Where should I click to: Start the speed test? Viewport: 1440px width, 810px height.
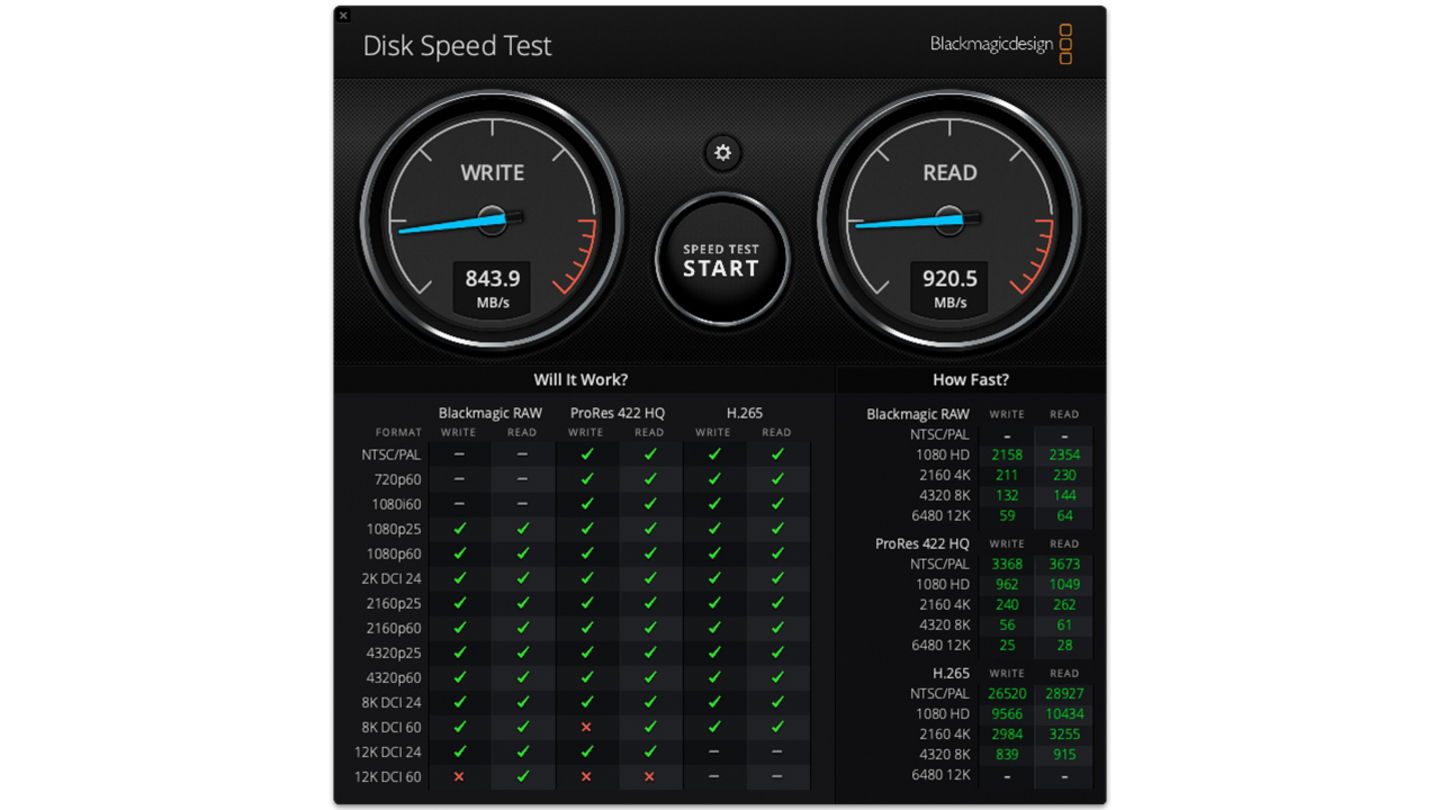(721, 260)
